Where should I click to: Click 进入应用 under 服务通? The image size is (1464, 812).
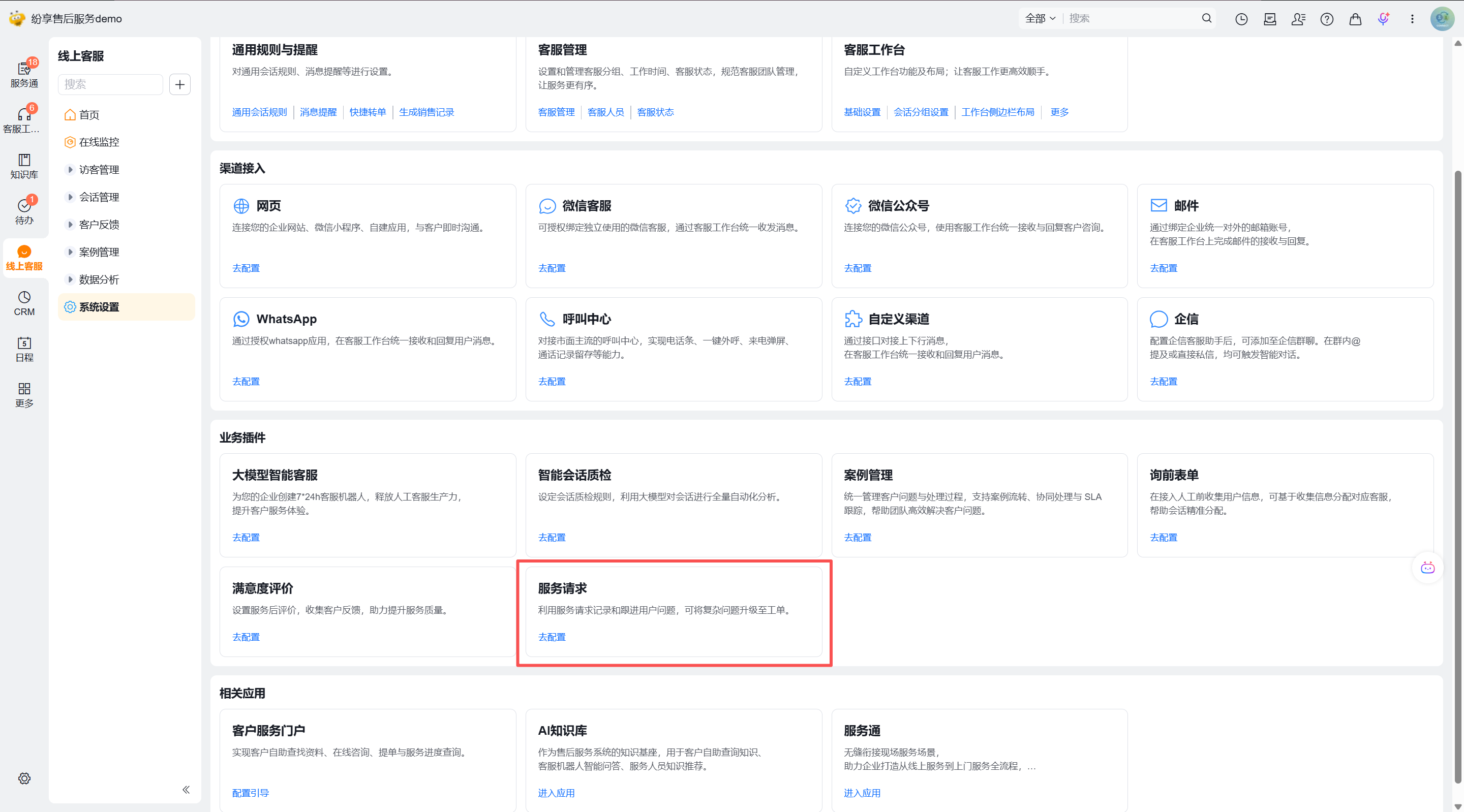pyautogui.click(x=862, y=793)
